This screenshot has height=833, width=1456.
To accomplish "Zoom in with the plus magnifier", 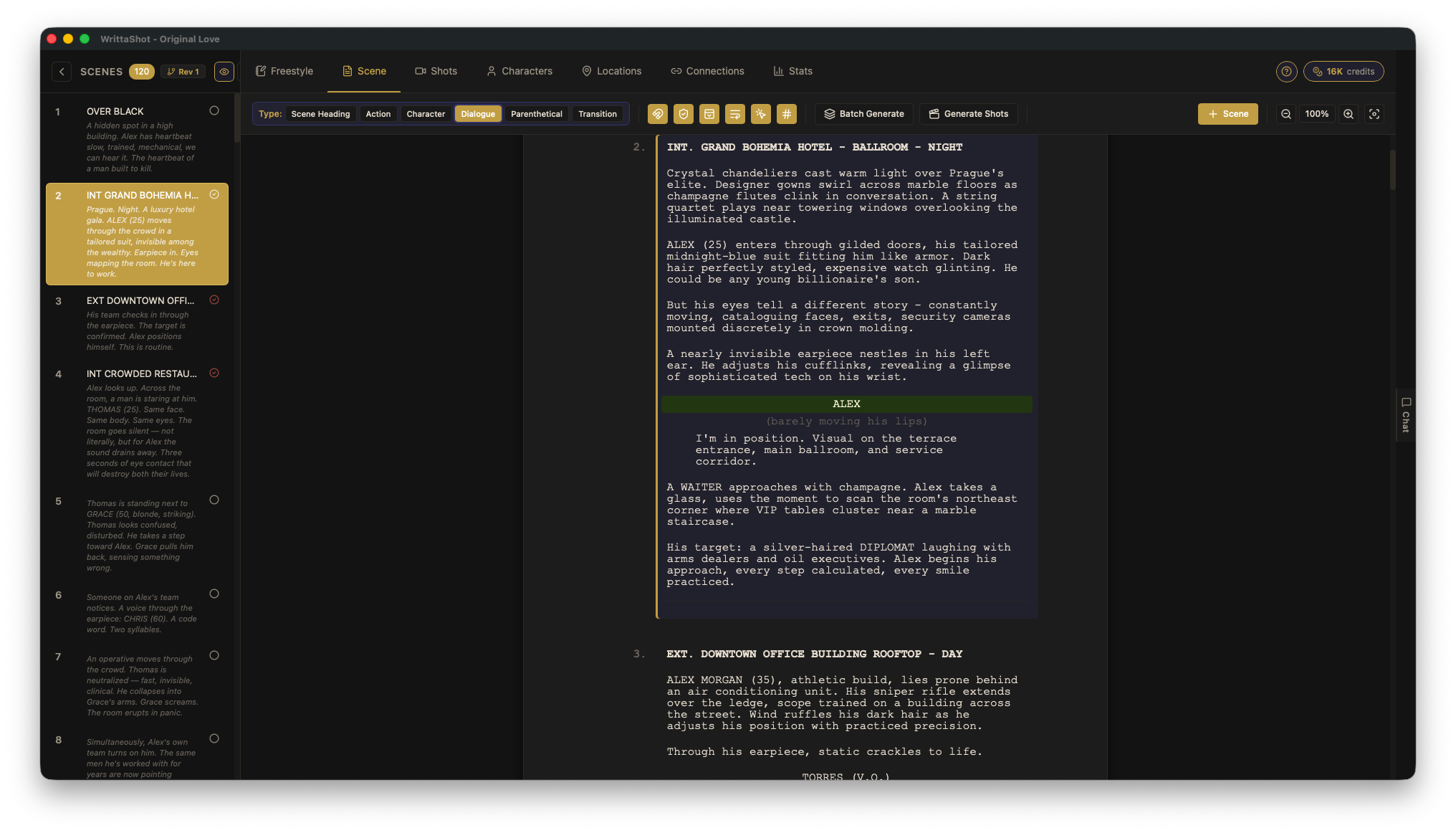I will (1349, 114).
